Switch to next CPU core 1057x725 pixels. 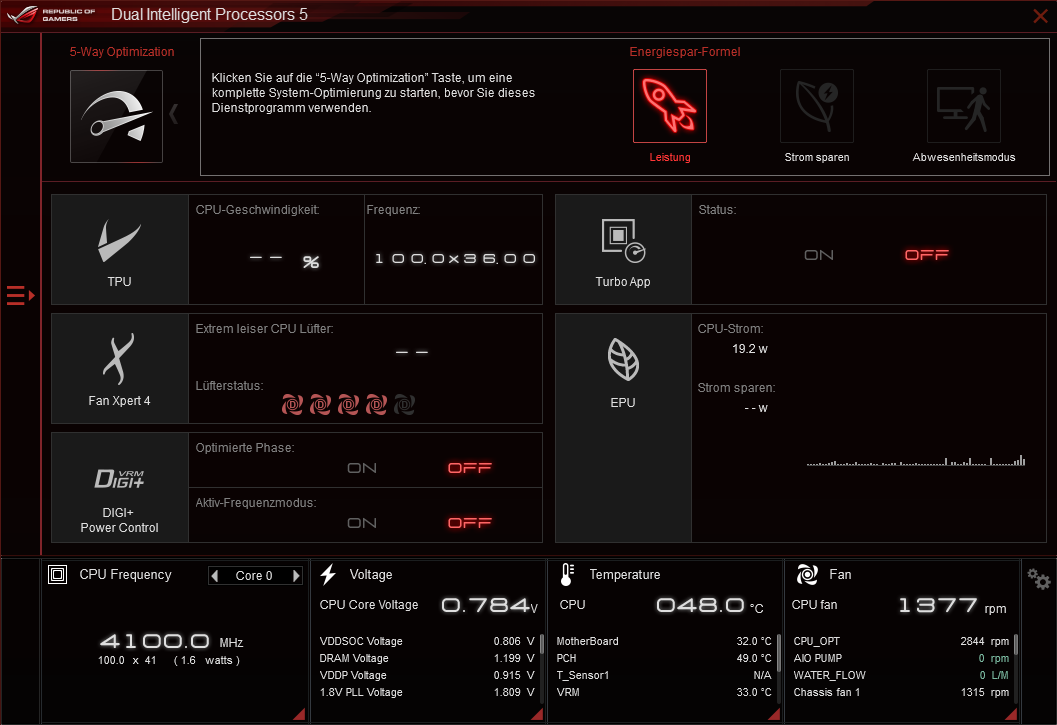click(295, 576)
